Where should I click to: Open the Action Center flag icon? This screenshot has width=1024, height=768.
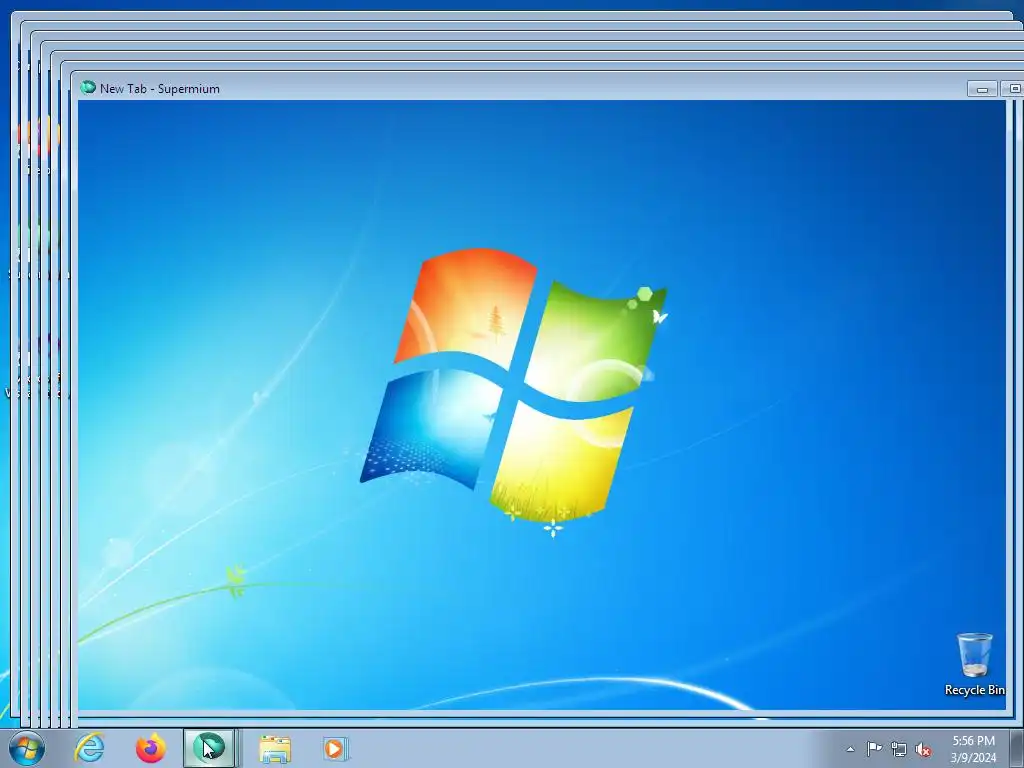point(874,749)
